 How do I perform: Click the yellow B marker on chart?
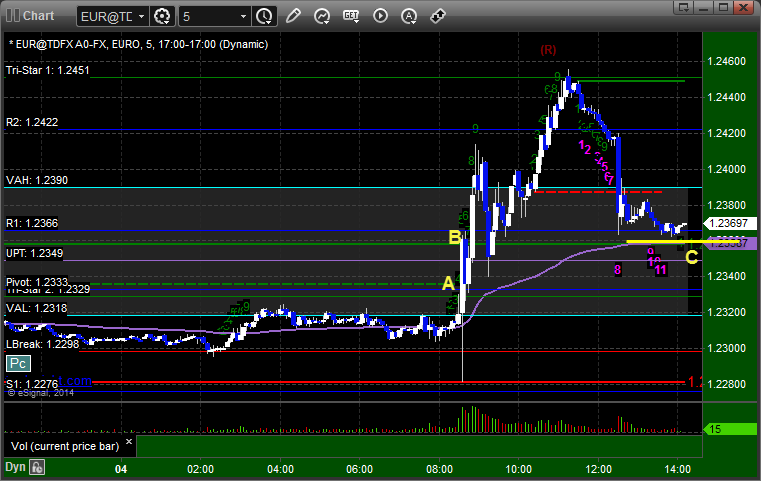(455, 237)
